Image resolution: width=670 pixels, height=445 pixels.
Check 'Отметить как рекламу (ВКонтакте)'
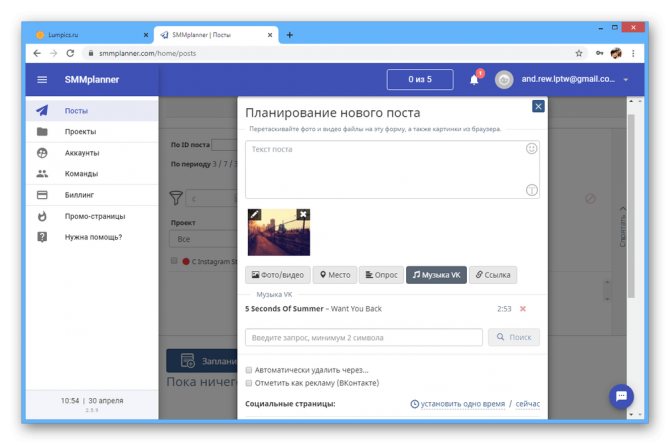[249, 383]
